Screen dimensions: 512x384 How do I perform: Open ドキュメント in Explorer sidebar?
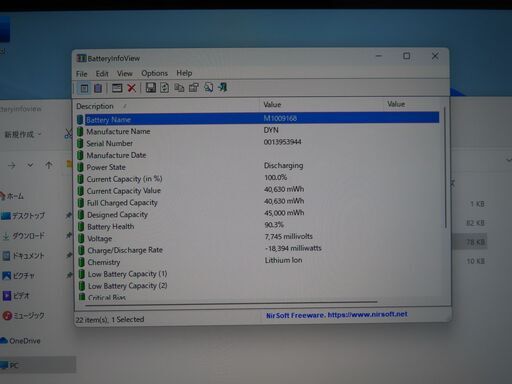23,256
